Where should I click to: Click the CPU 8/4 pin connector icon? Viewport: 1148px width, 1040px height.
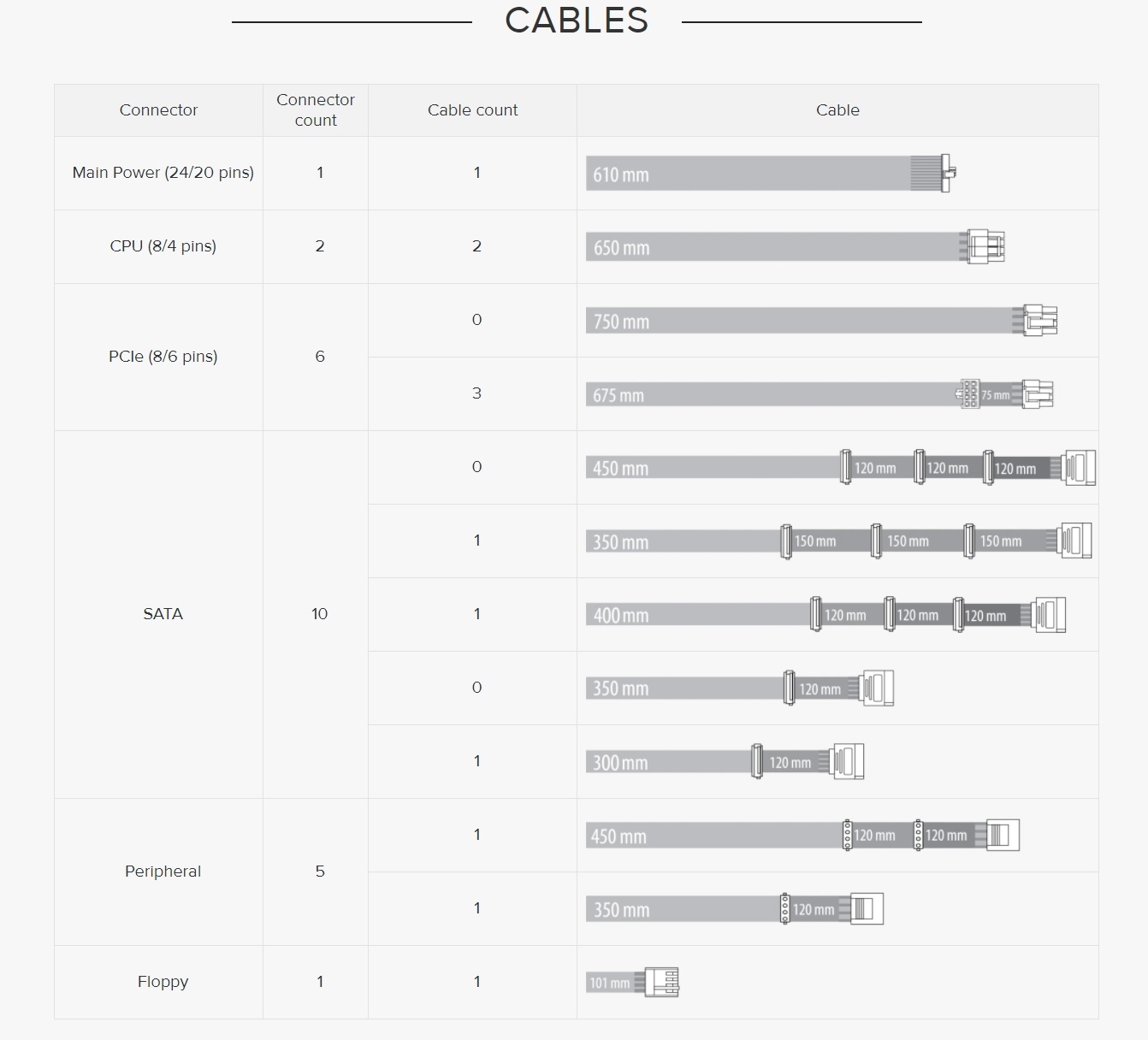pyautogui.click(x=985, y=246)
